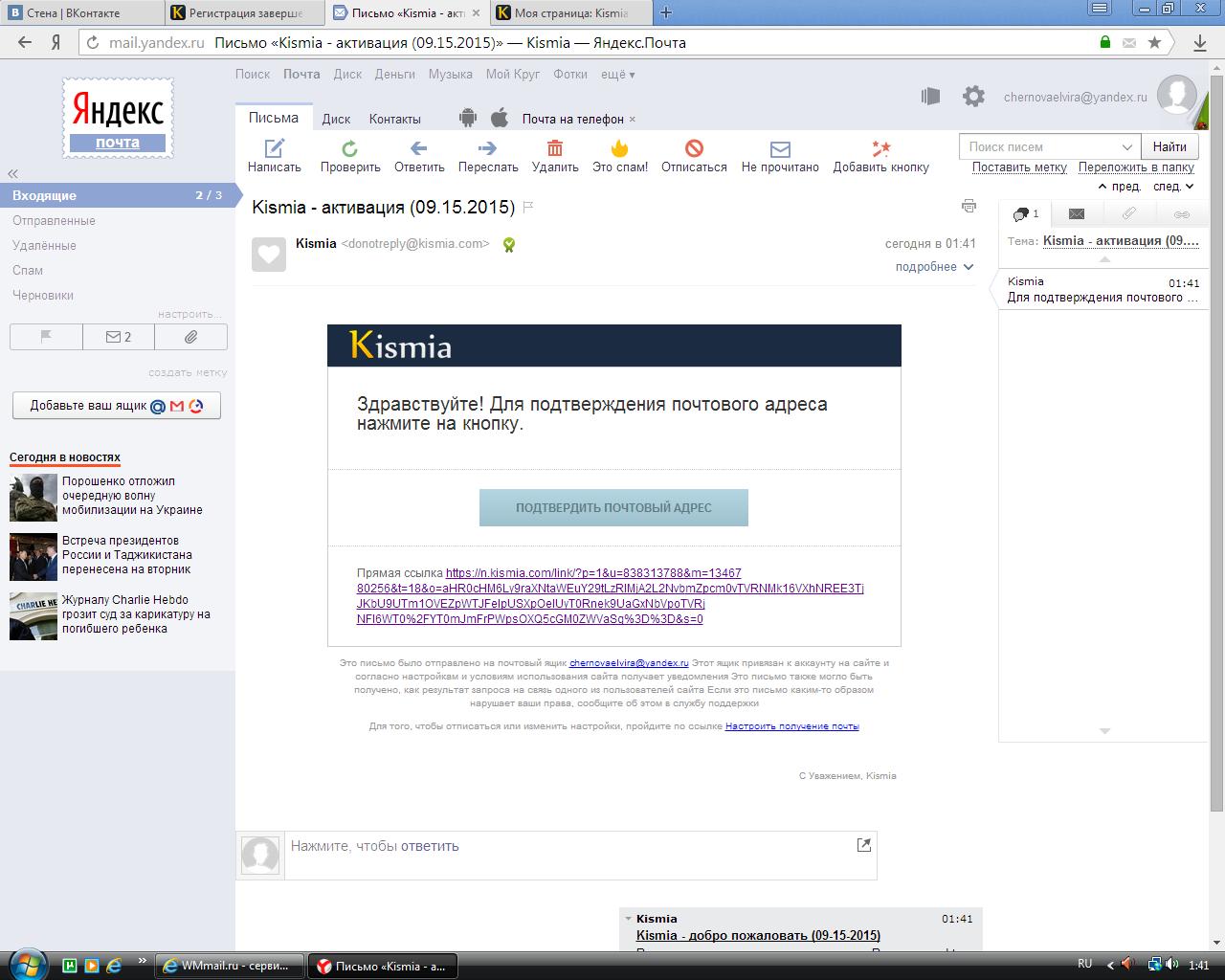Click the user avatar at top right
The height and width of the screenshot is (980, 1225).
click(1177, 95)
